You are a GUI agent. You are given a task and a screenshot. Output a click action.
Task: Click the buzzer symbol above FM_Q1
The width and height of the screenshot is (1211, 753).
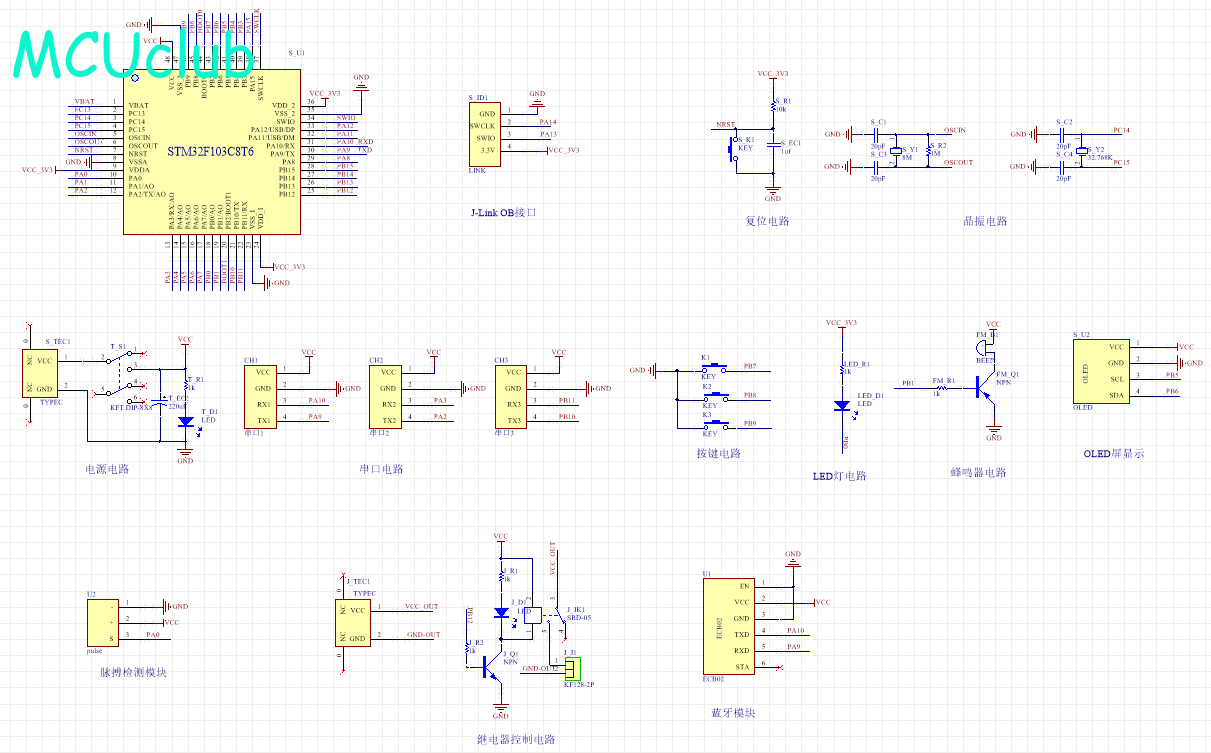(984, 348)
